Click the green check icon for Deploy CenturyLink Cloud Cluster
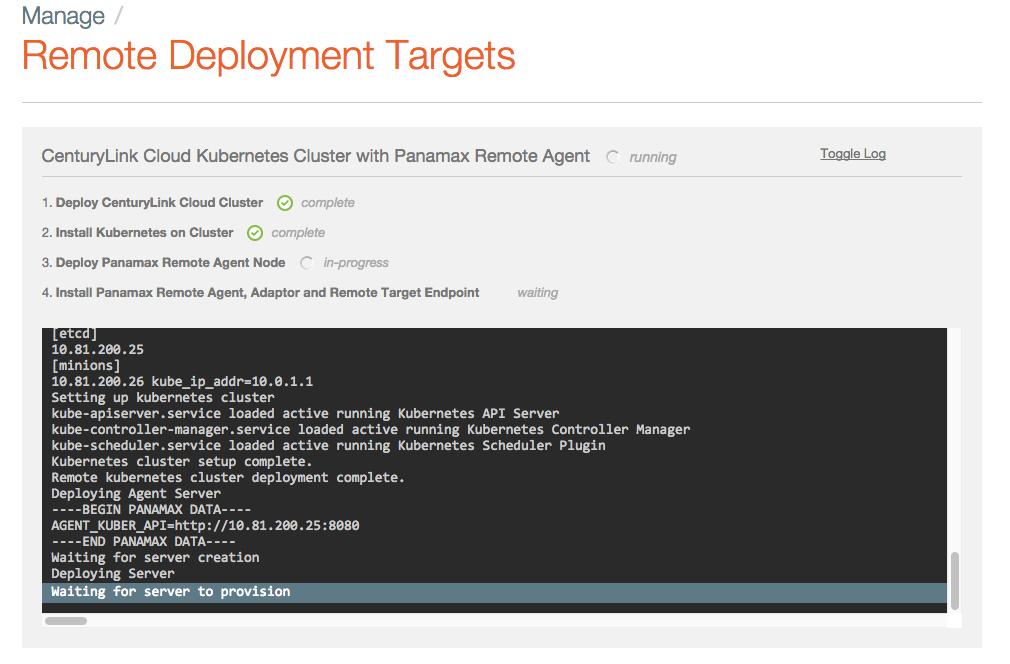This screenshot has height=664, width=1010. tap(285, 203)
